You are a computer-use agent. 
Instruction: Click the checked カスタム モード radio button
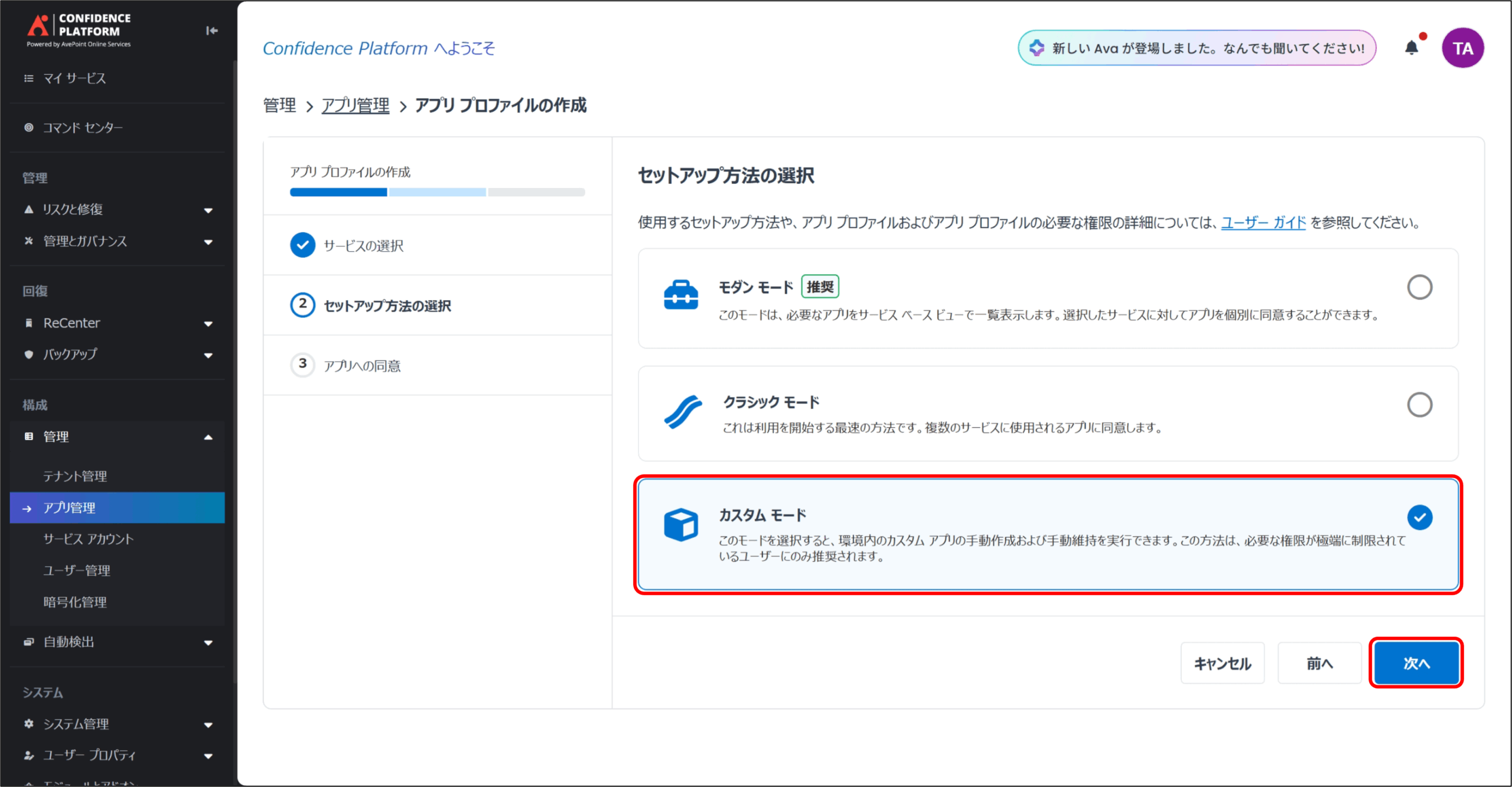(1419, 518)
